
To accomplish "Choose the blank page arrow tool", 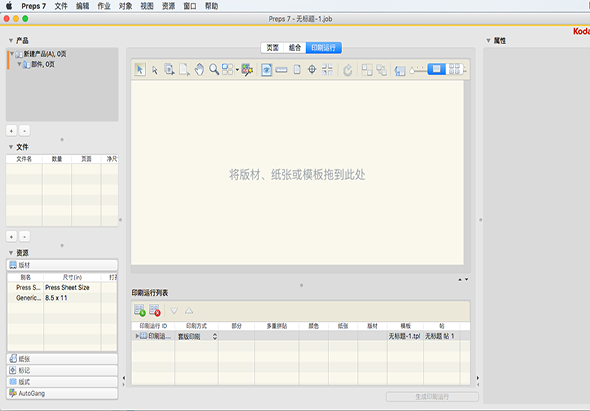I will 184,70.
